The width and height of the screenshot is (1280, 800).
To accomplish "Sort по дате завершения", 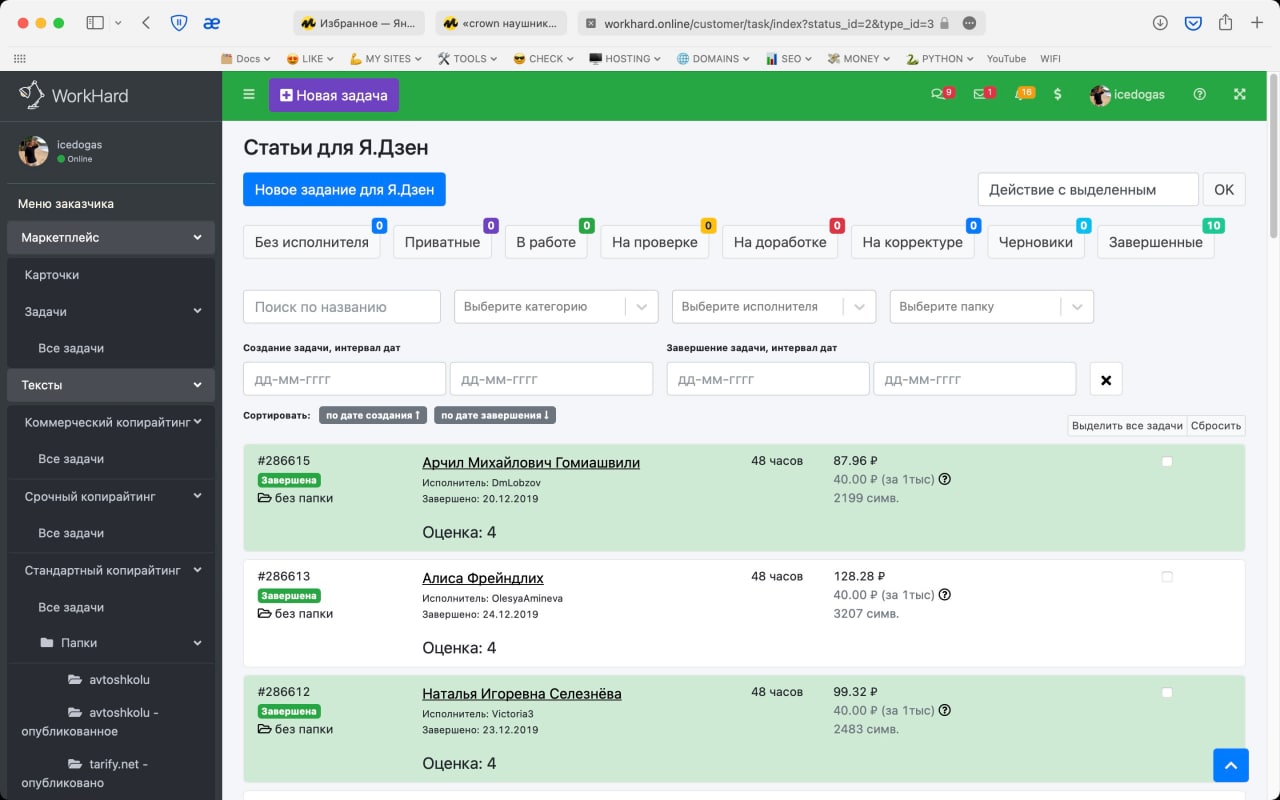I will [x=495, y=415].
